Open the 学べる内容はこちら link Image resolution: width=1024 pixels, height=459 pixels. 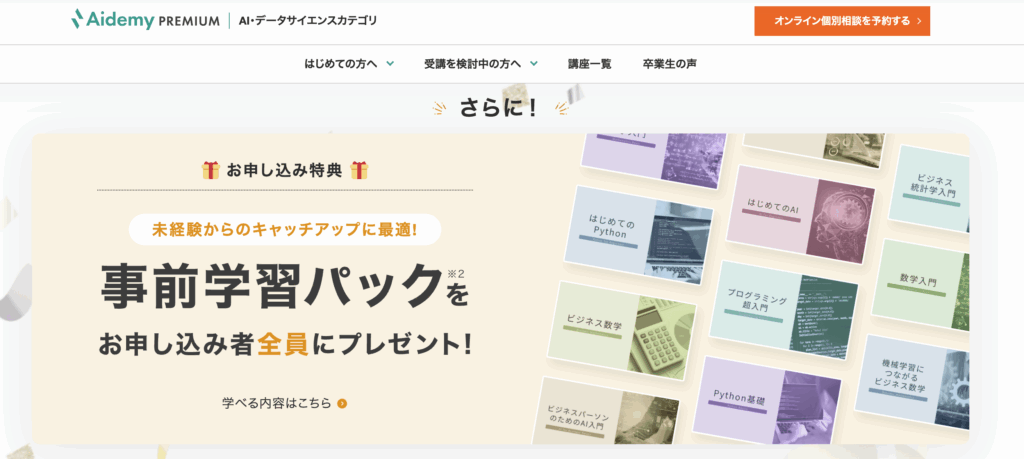pos(277,404)
